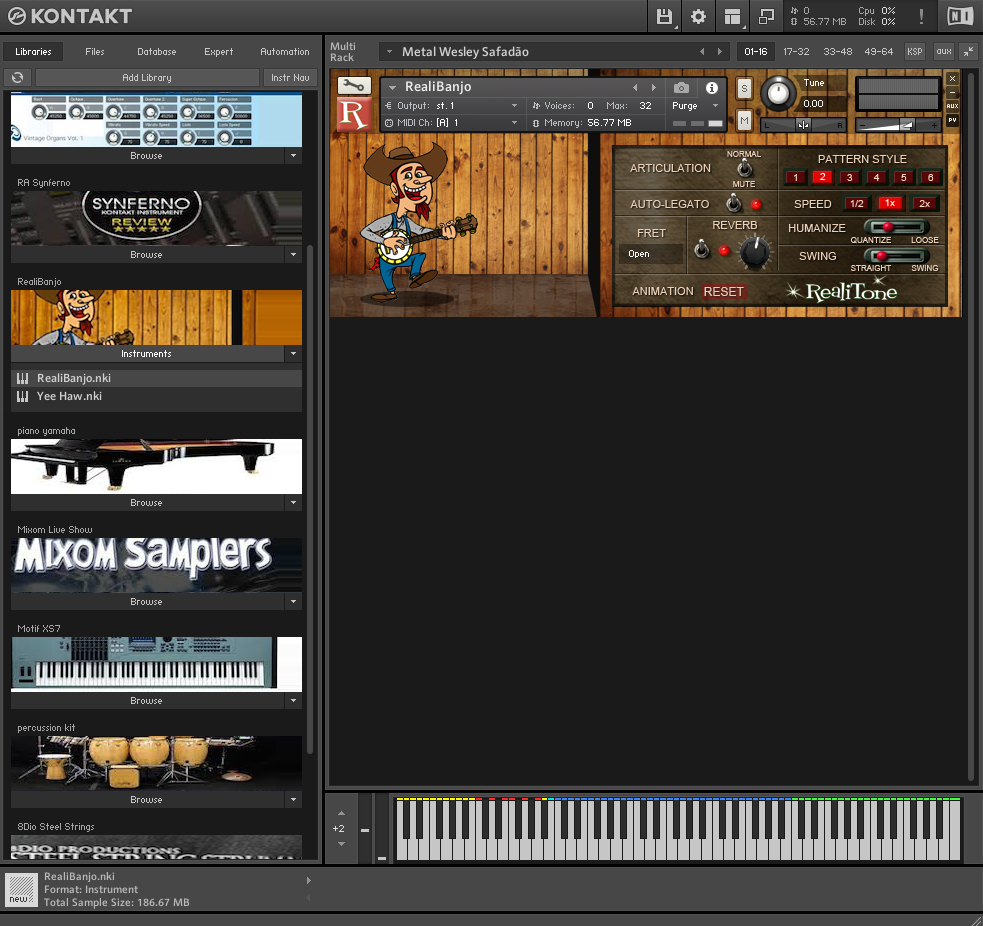The height and width of the screenshot is (926, 983).
Task: Reset the animation with RESET button
Action: [723, 292]
